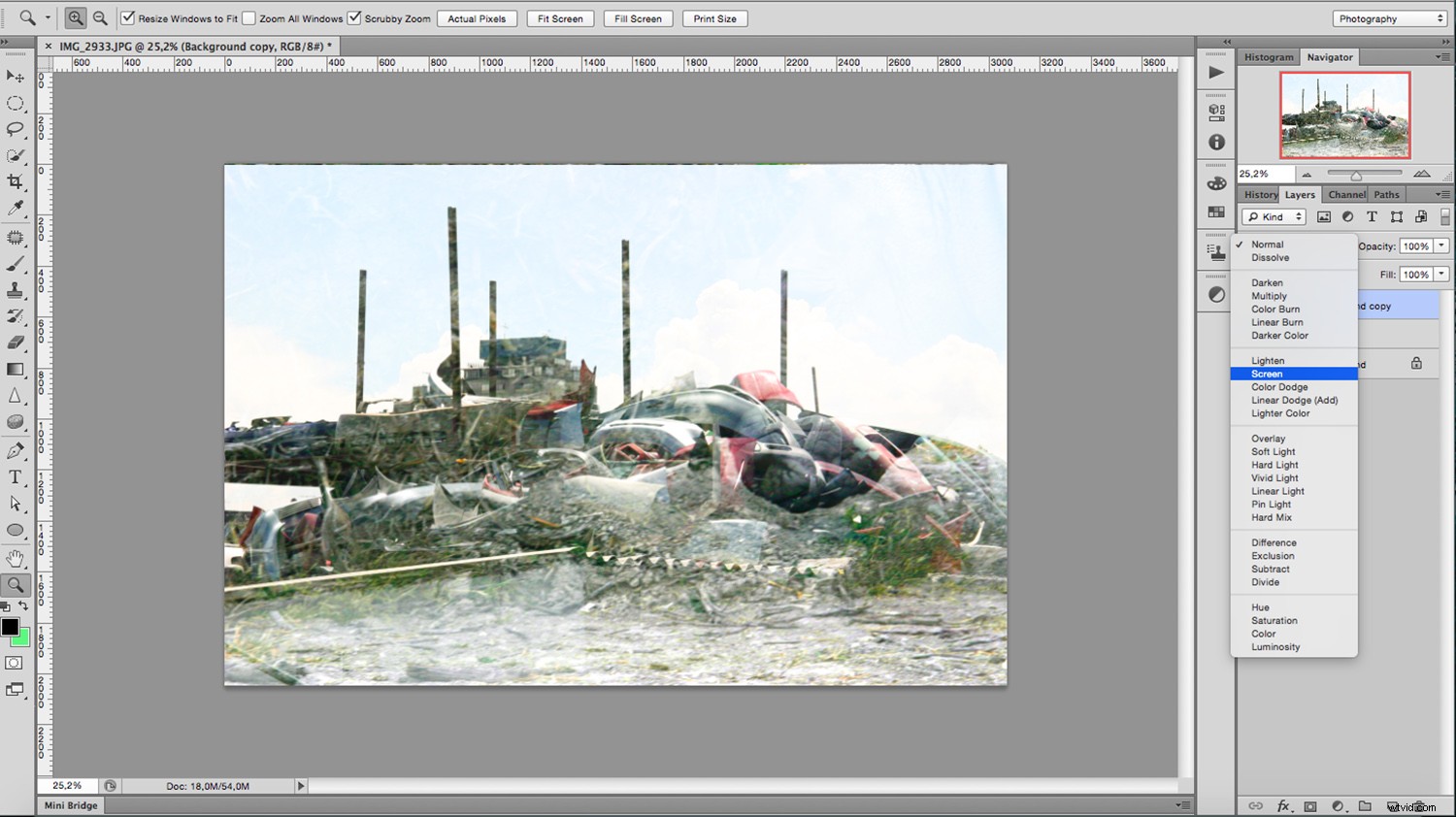
Task: Select the Eyedropper tool
Action: (x=16, y=208)
